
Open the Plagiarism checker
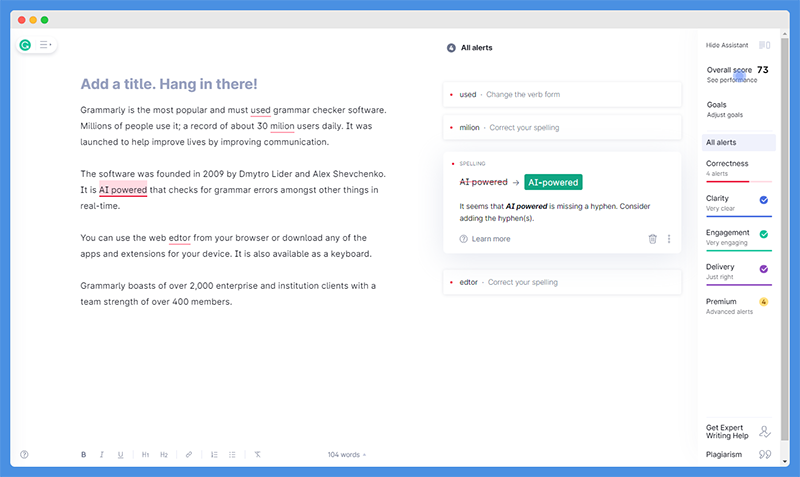point(724,455)
